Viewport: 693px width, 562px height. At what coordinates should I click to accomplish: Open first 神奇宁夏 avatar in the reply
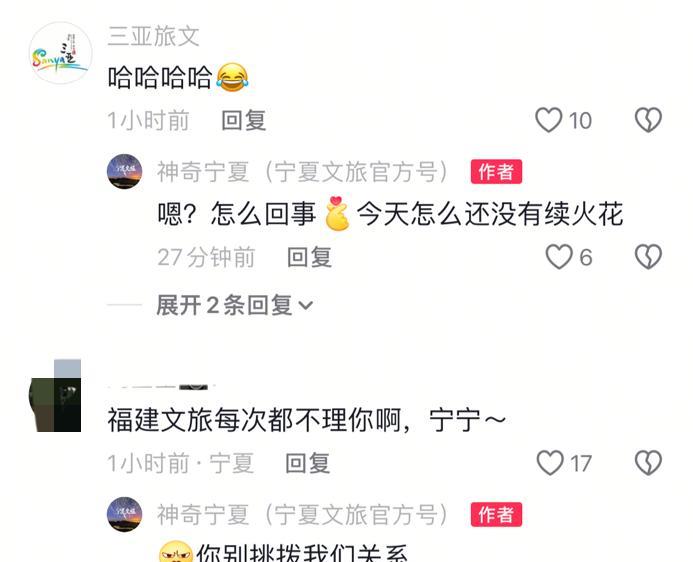pyautogui.click(x=125, y=171)
